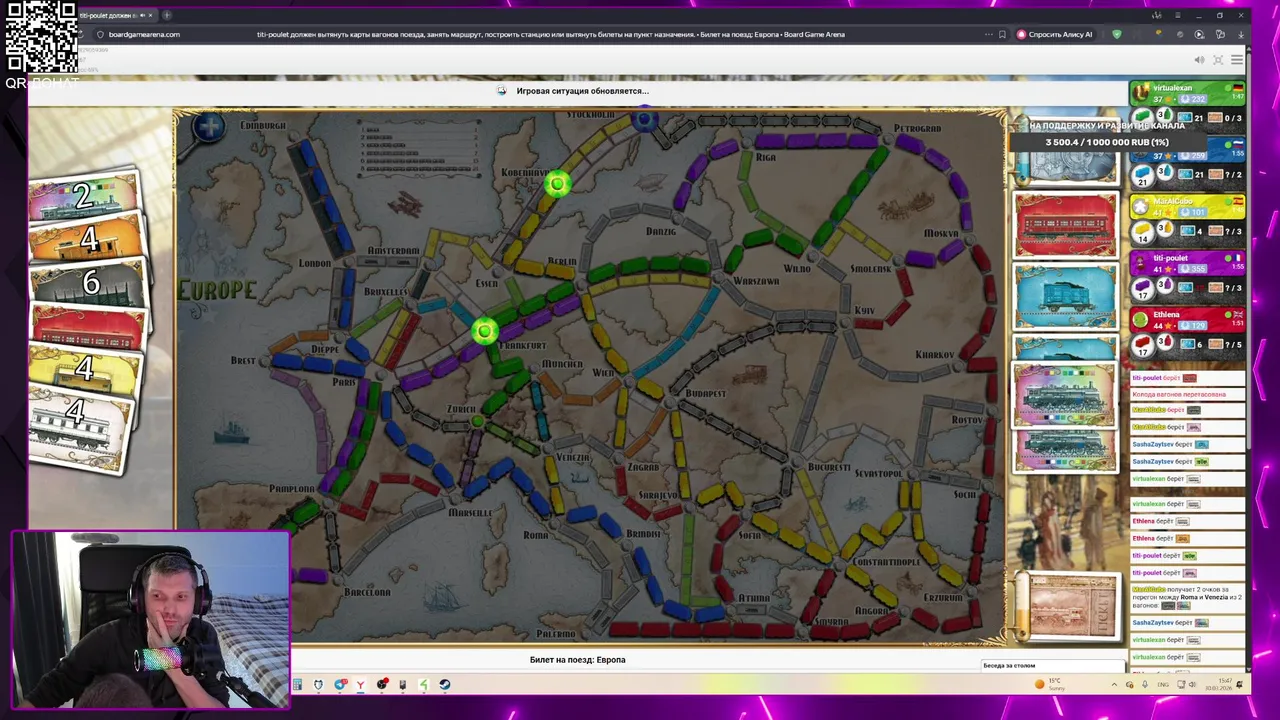Click the bookmark icon in address bar

click(1002, 34)
